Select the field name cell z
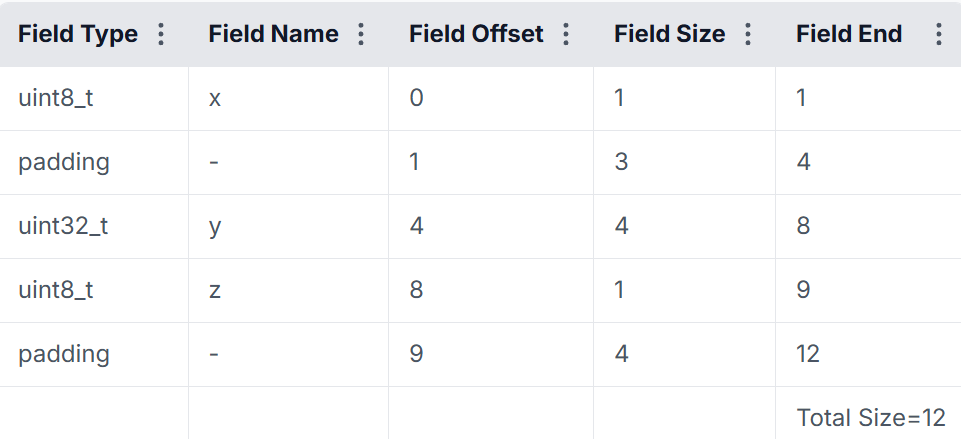 [x=289, y=291]
